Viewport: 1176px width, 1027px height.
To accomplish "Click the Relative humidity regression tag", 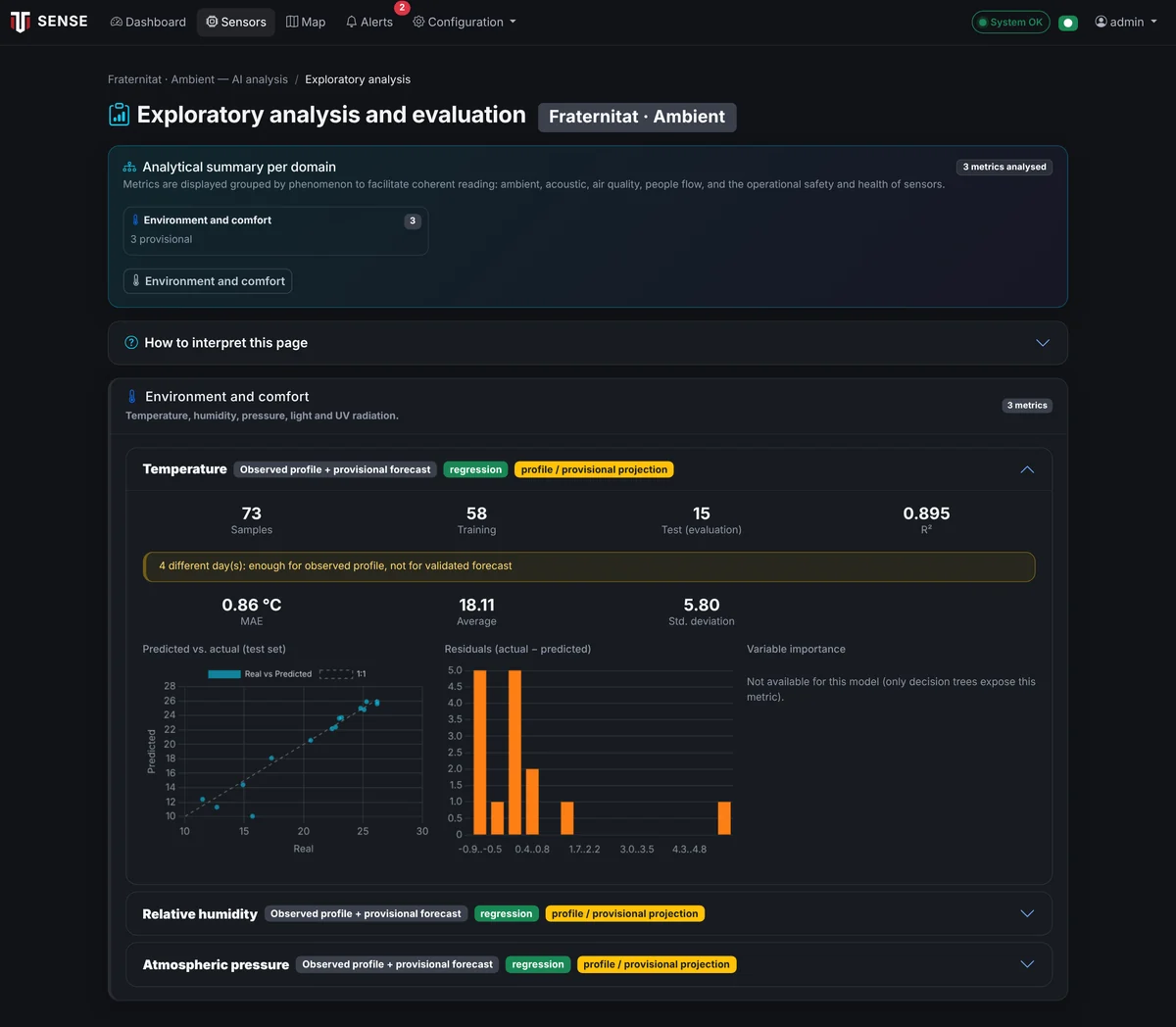I will point(506,913).
